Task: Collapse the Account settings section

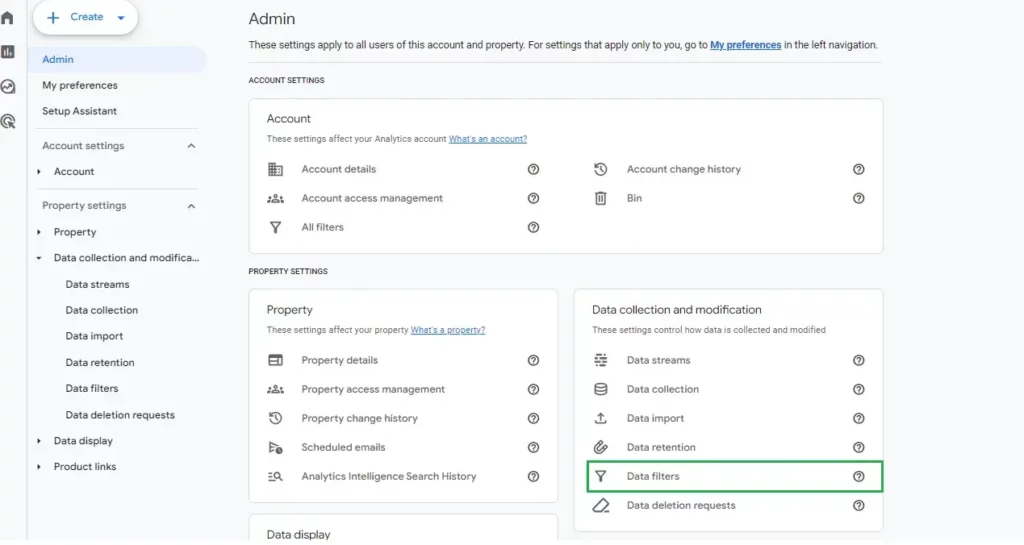Action: tap(191, 146)
